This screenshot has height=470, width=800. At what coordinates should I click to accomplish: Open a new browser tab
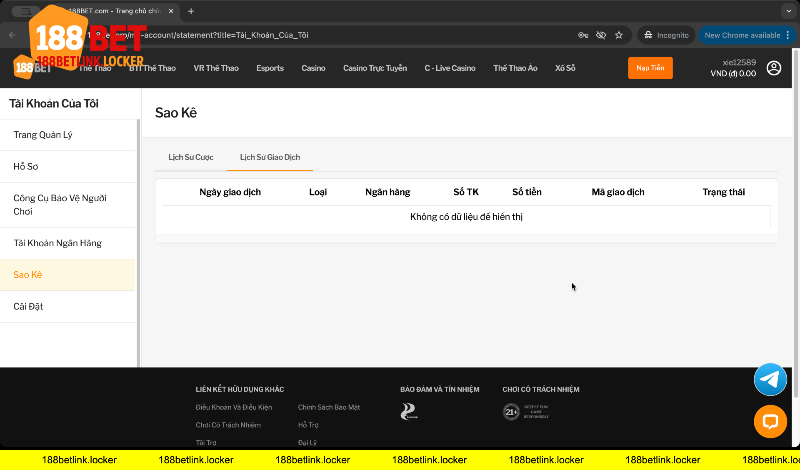(191, 11)
